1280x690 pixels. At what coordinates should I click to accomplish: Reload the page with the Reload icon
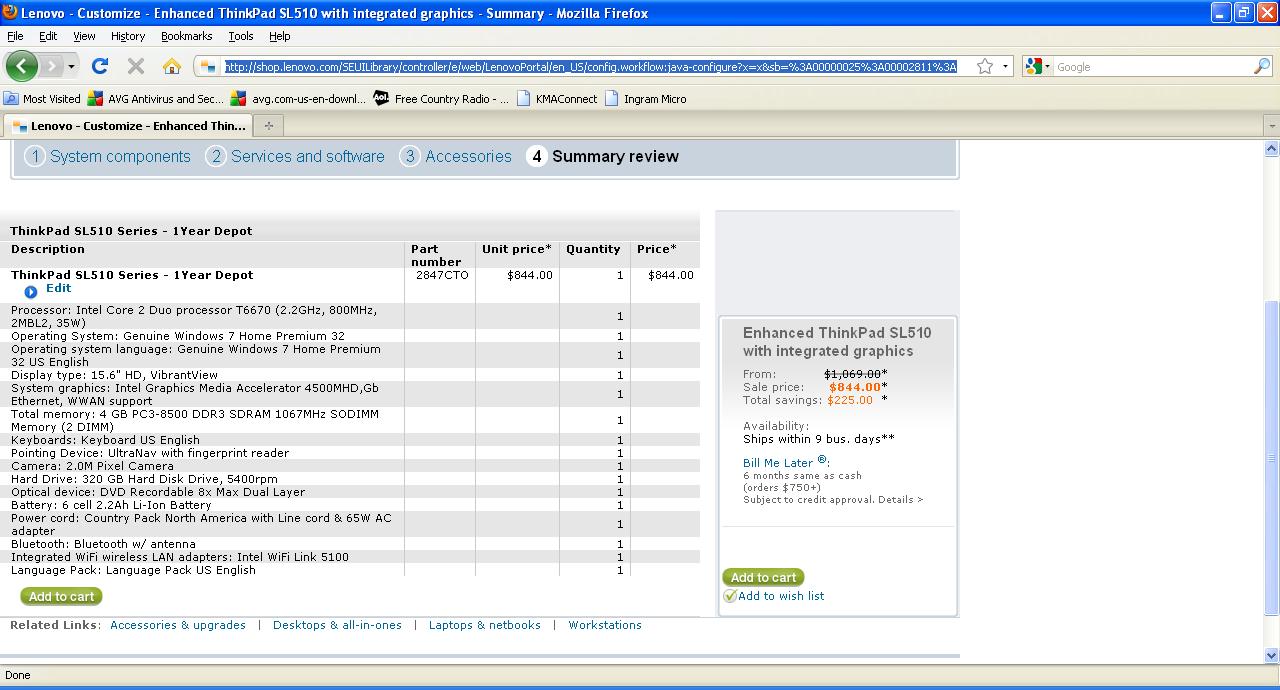(100, 66)
